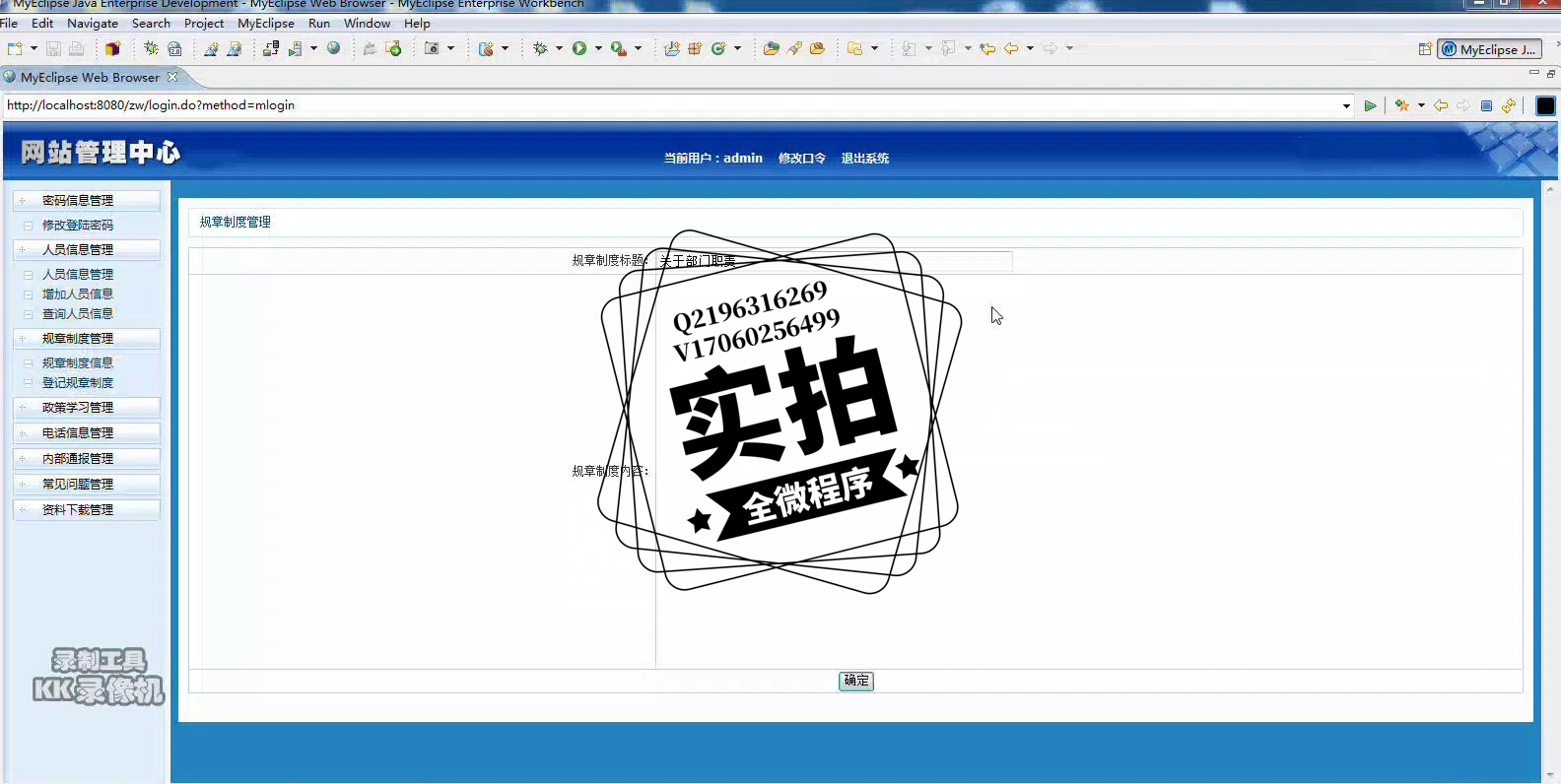Open the New file dropdown arrow

[x=34, y=48]
